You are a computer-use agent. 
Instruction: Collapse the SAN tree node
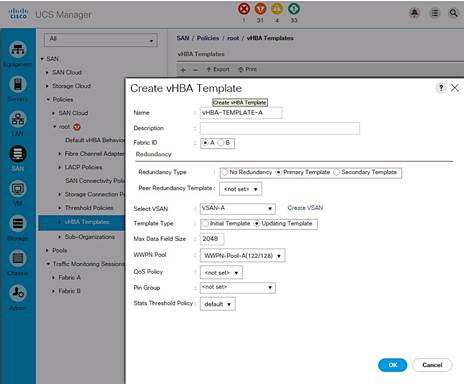pos(42,59)
